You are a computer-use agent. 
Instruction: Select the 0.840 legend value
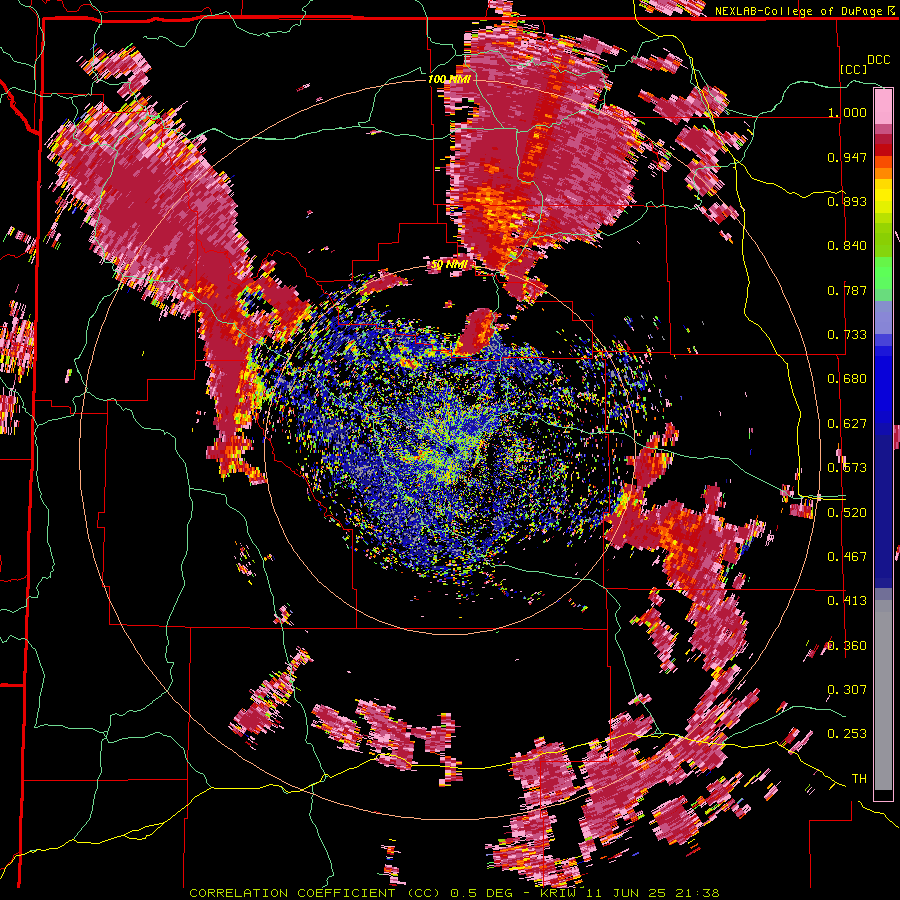pos(847,246)
